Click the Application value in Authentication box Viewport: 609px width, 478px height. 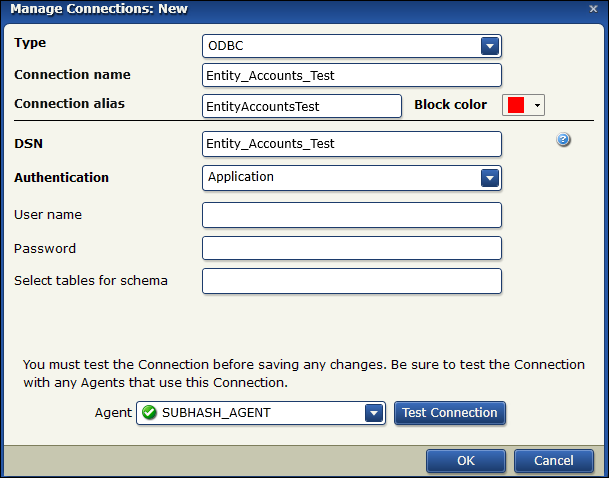click(x=241, y=178)
